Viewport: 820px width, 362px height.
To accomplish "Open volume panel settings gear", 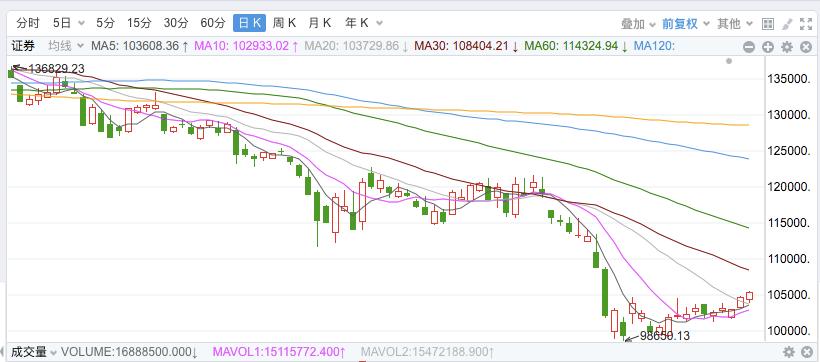I will pos(789,352).
